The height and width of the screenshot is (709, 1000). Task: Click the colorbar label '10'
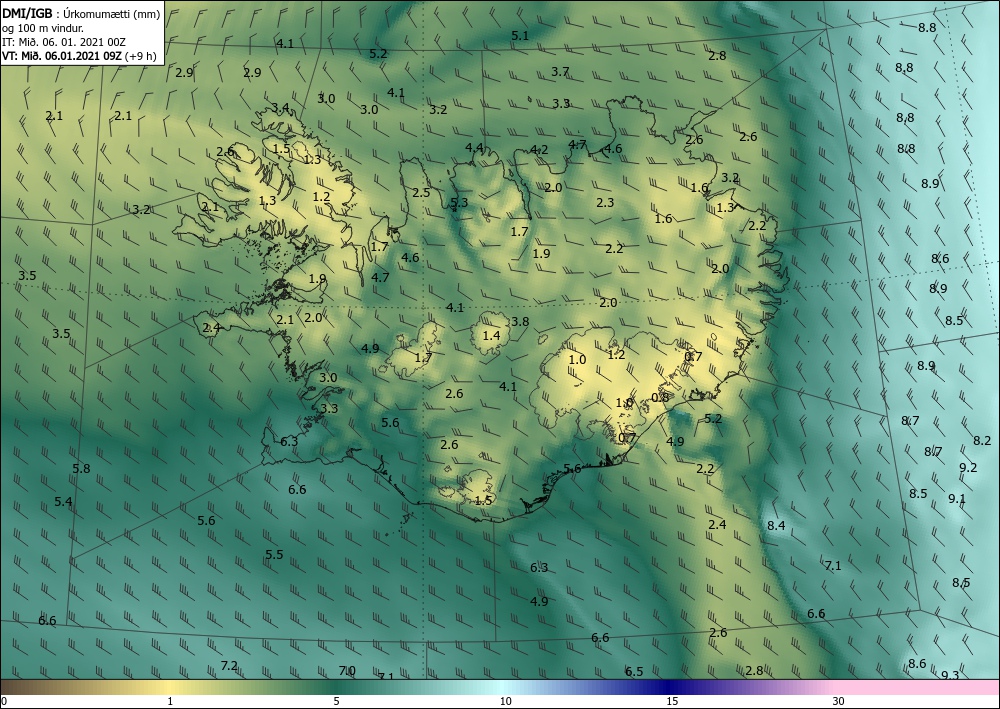[505, 701]
